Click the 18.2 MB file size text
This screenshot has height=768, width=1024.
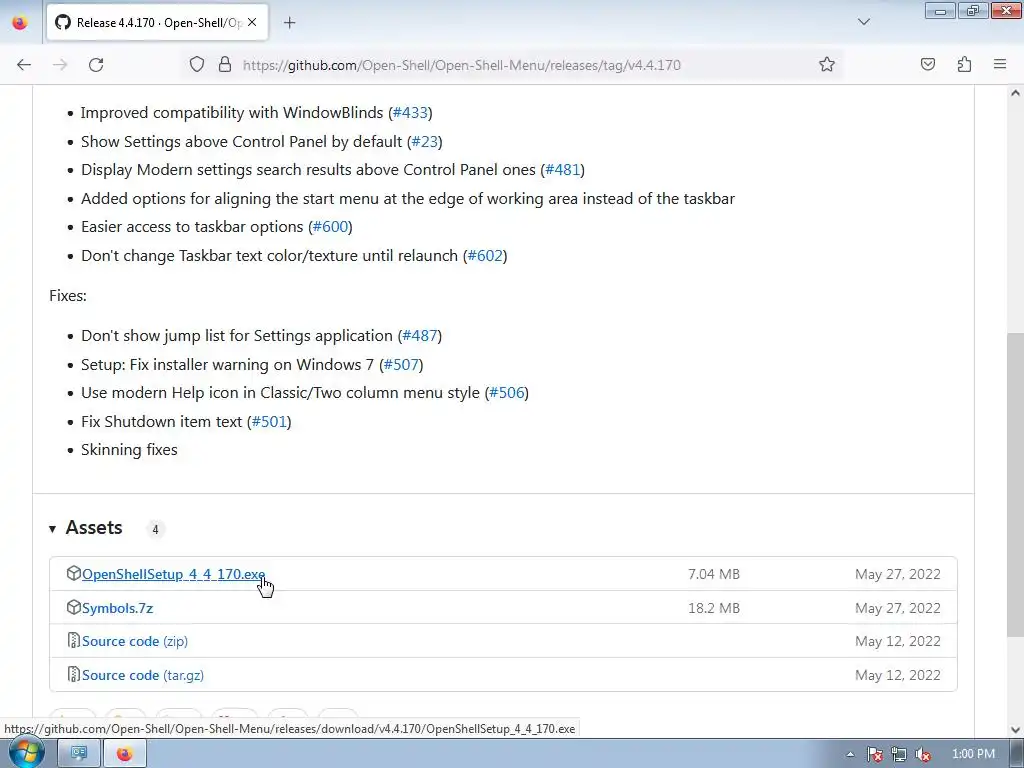(x=714, y=608)
